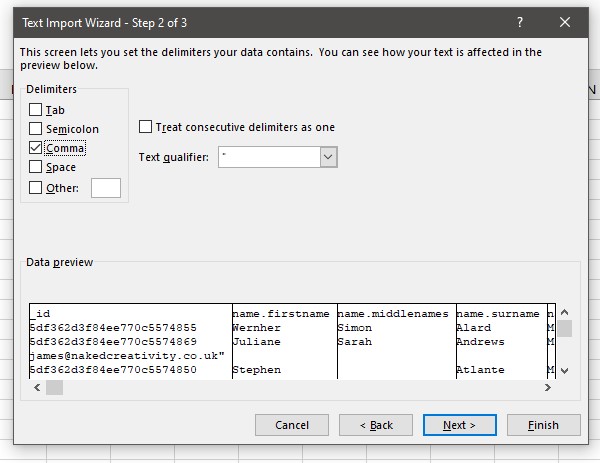Open the wizard help question mark
The width and height of the screenshot is (600, 463).
[x=520, y=22]
